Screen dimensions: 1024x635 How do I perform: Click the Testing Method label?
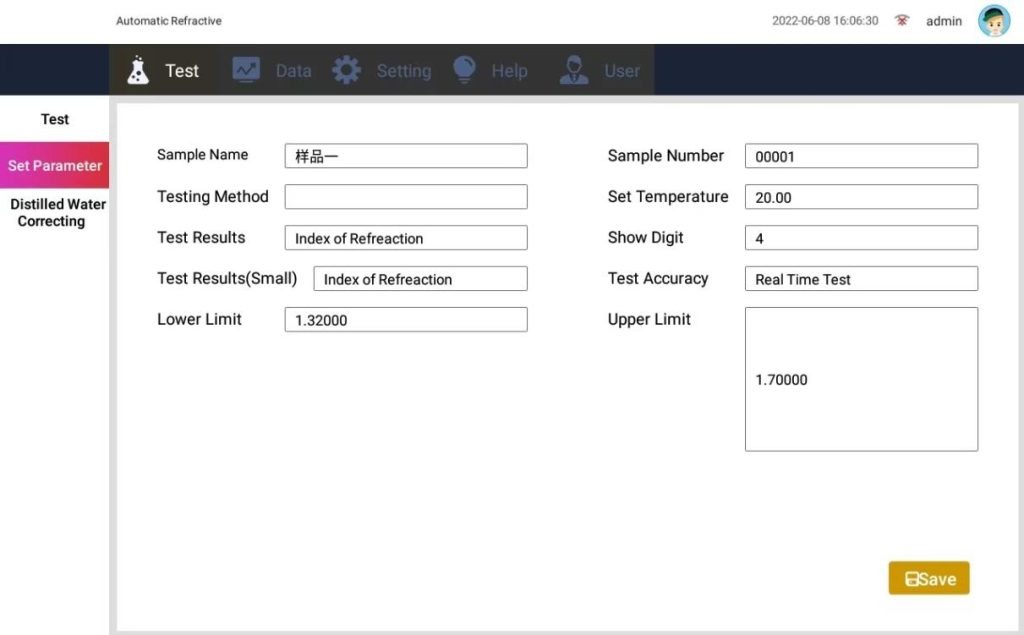[x=213, y=197]
